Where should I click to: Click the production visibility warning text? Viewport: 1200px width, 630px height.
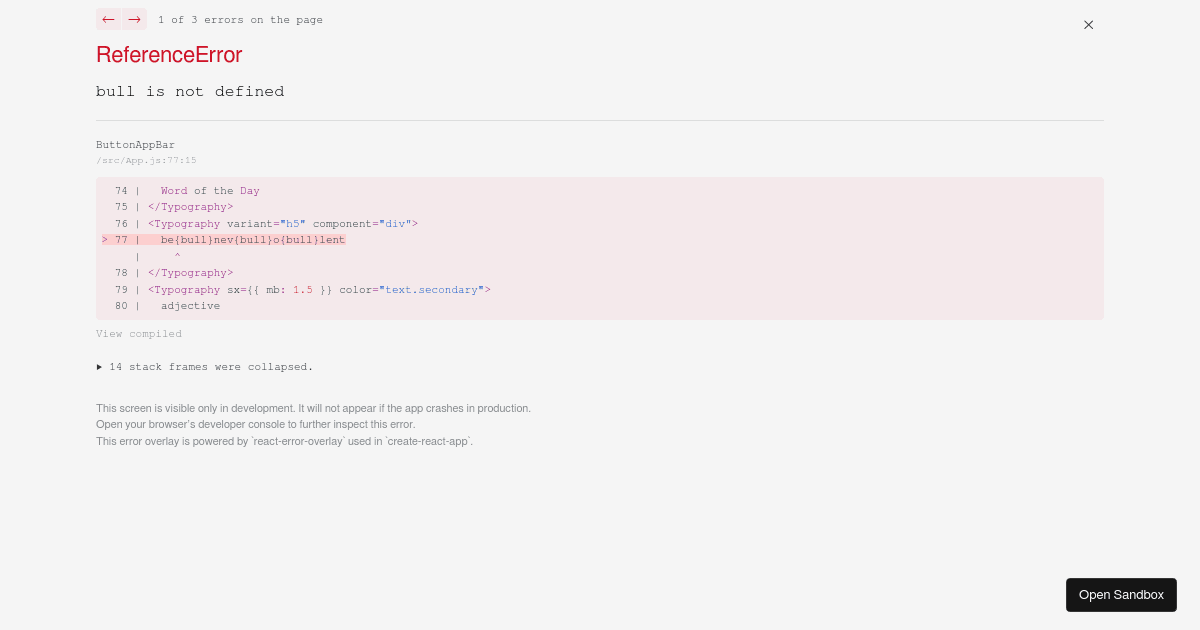(x=313, y=408)
